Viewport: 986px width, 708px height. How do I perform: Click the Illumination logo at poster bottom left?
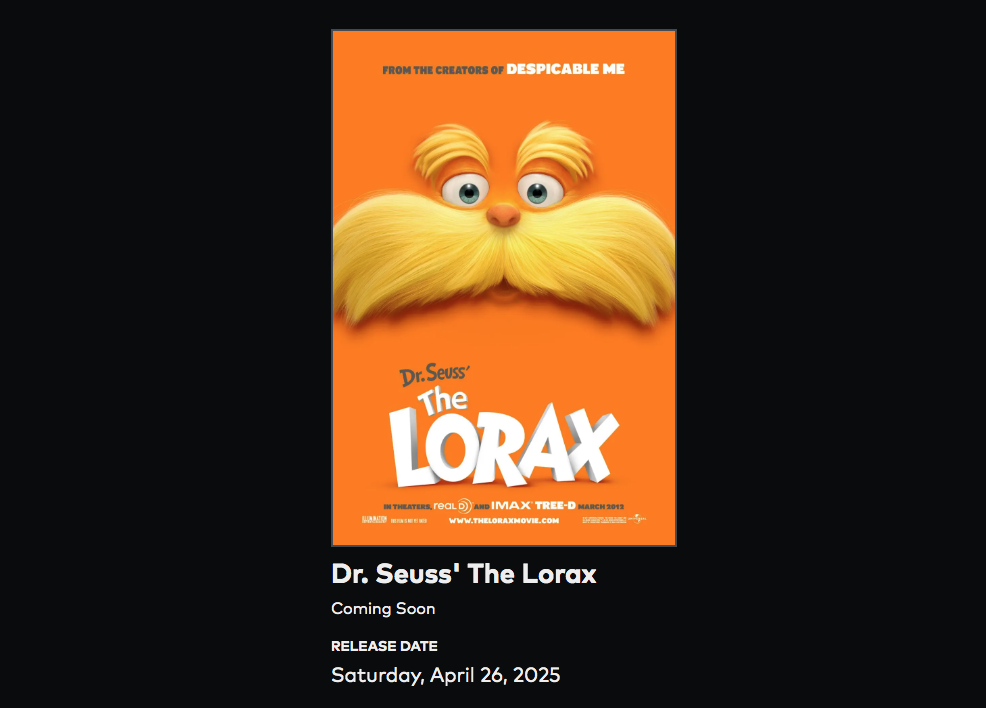(374, 519)
